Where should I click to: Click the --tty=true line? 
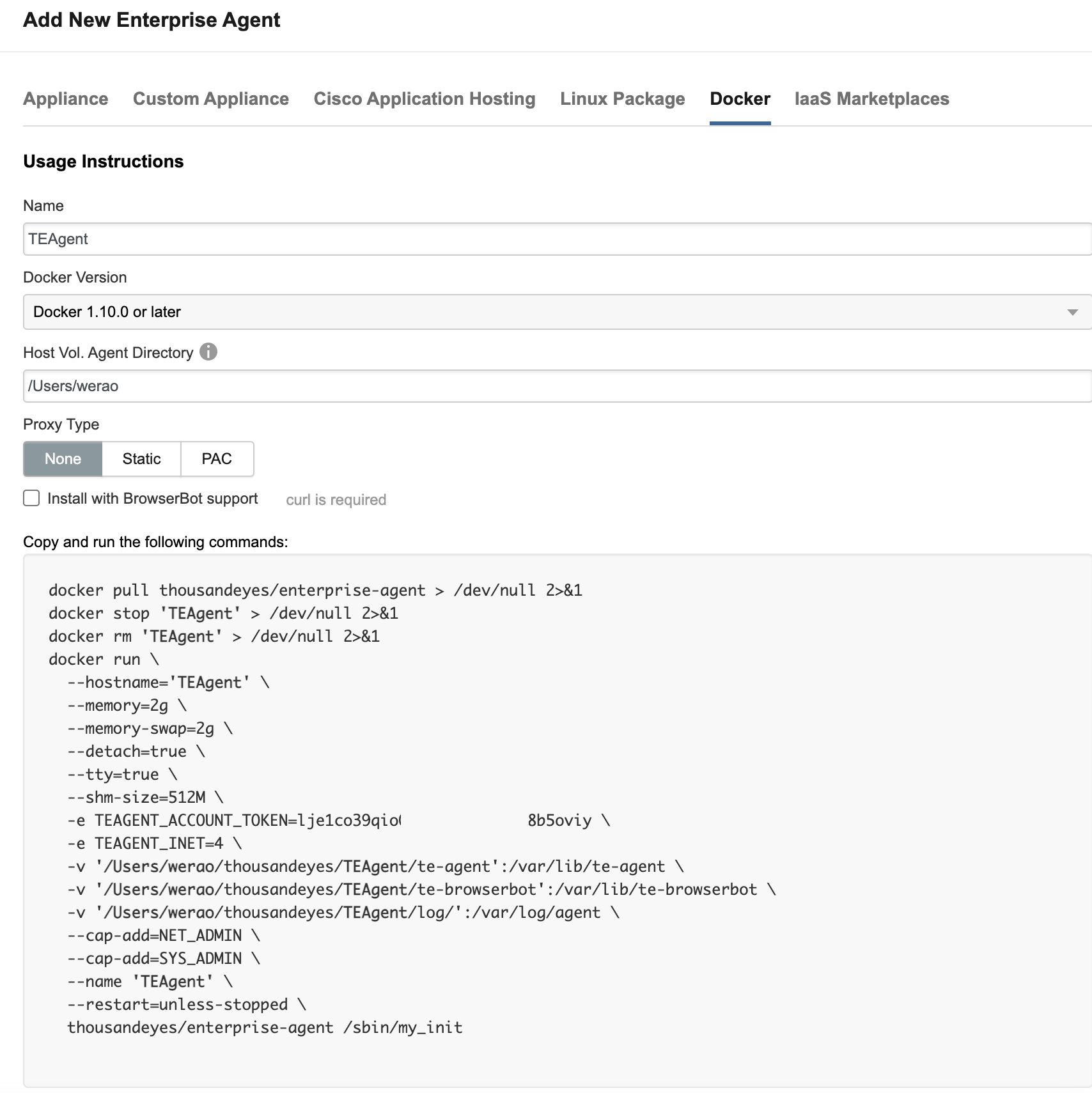(123, 774)
